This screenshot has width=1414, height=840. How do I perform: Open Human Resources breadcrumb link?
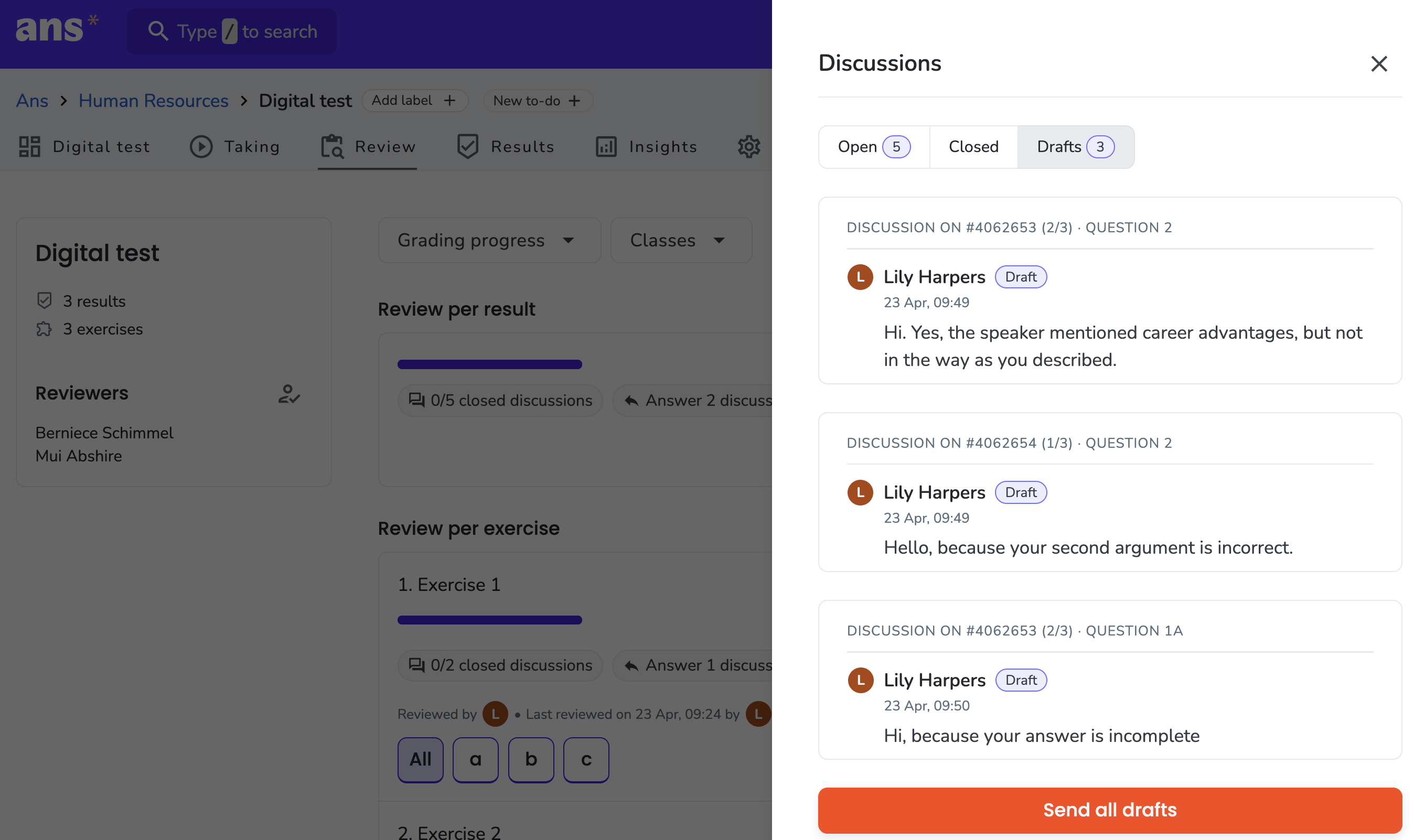(153, 101)
